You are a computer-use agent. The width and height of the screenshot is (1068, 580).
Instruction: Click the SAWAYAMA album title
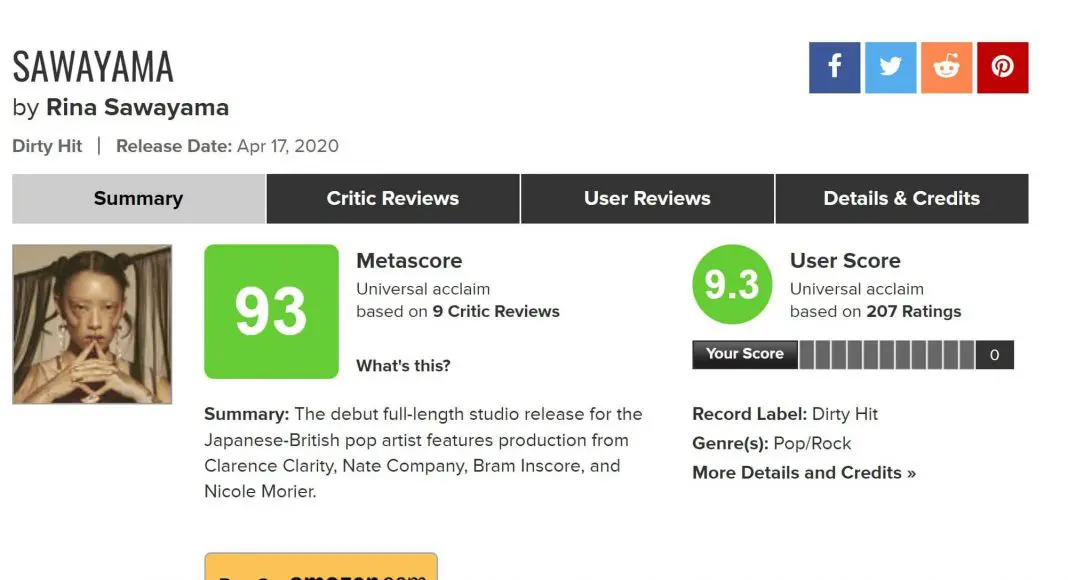[93, 67]
